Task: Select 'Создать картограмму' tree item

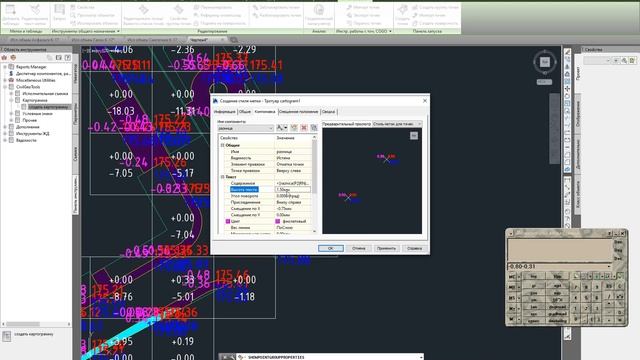Action: [48, 107]
